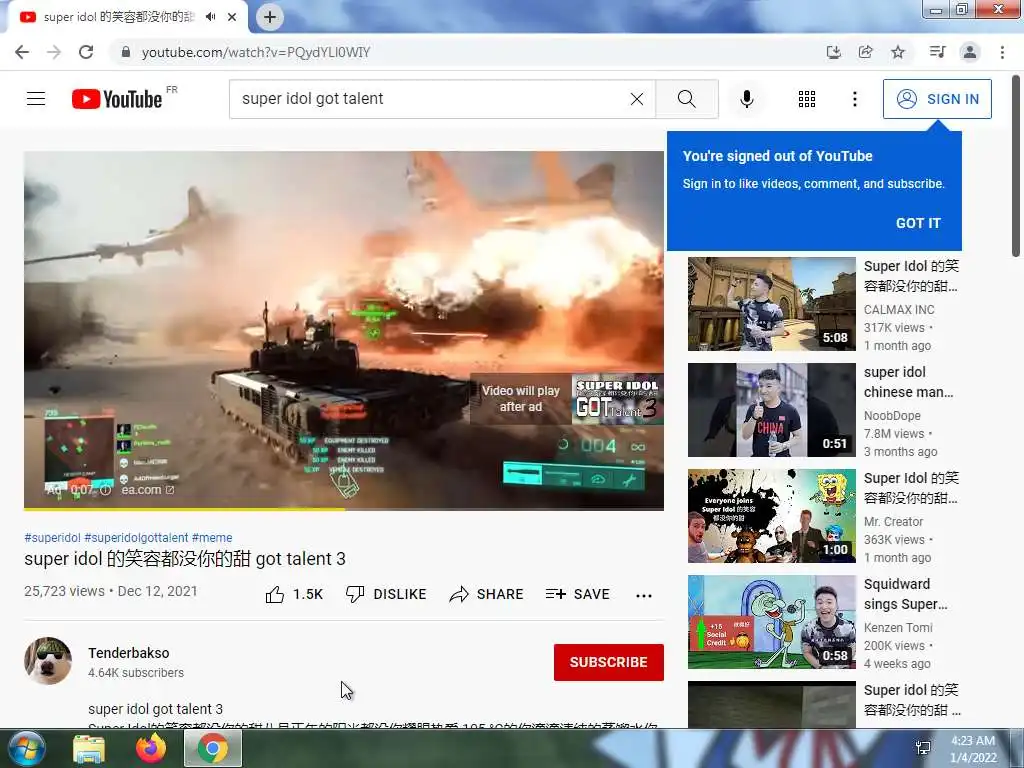This screenshot has height=768, width=1024.
Task: Mute the tab using the speaker icon
Action: pos(210,17)
